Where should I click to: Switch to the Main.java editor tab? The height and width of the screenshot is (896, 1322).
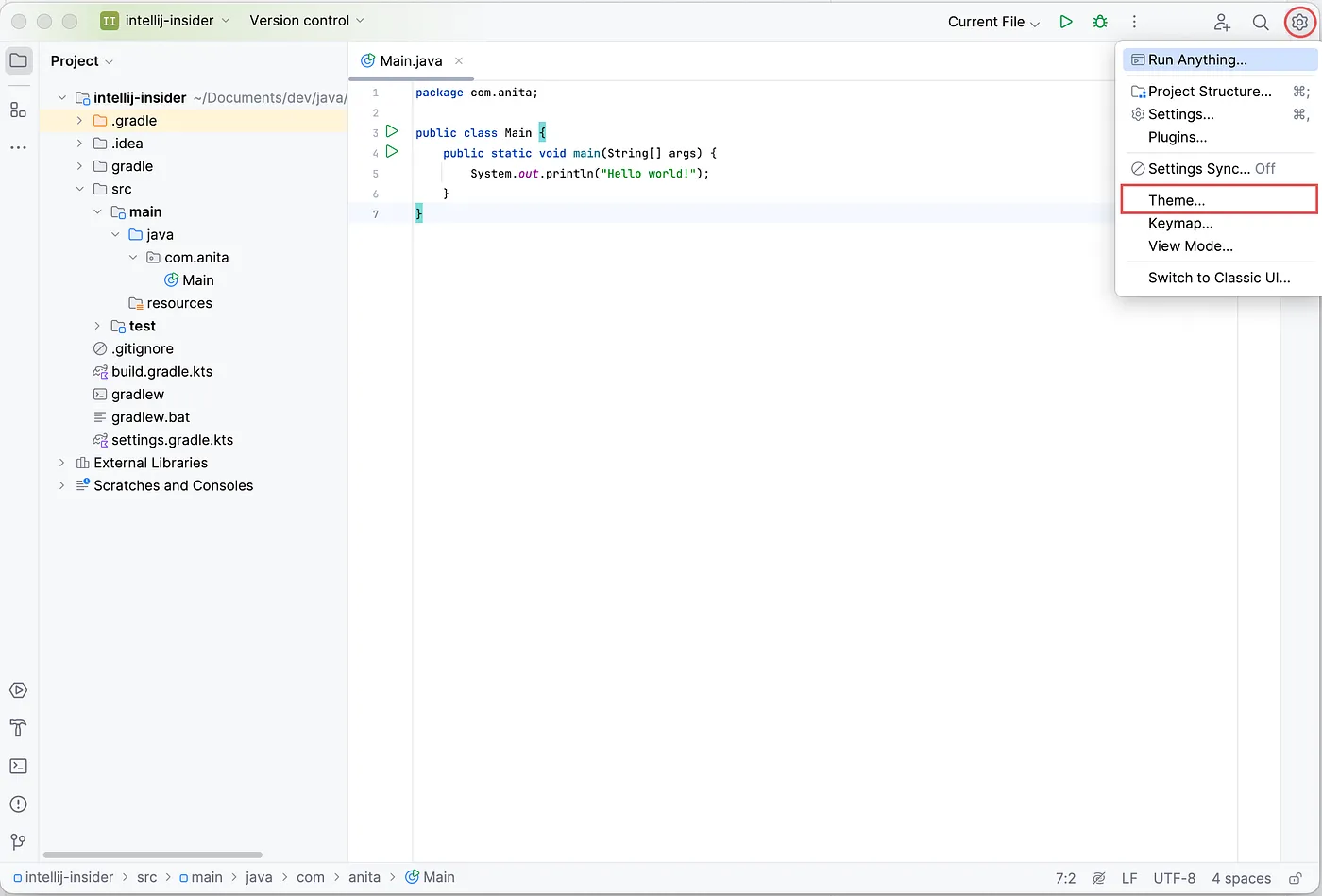[x=410, y=59]
